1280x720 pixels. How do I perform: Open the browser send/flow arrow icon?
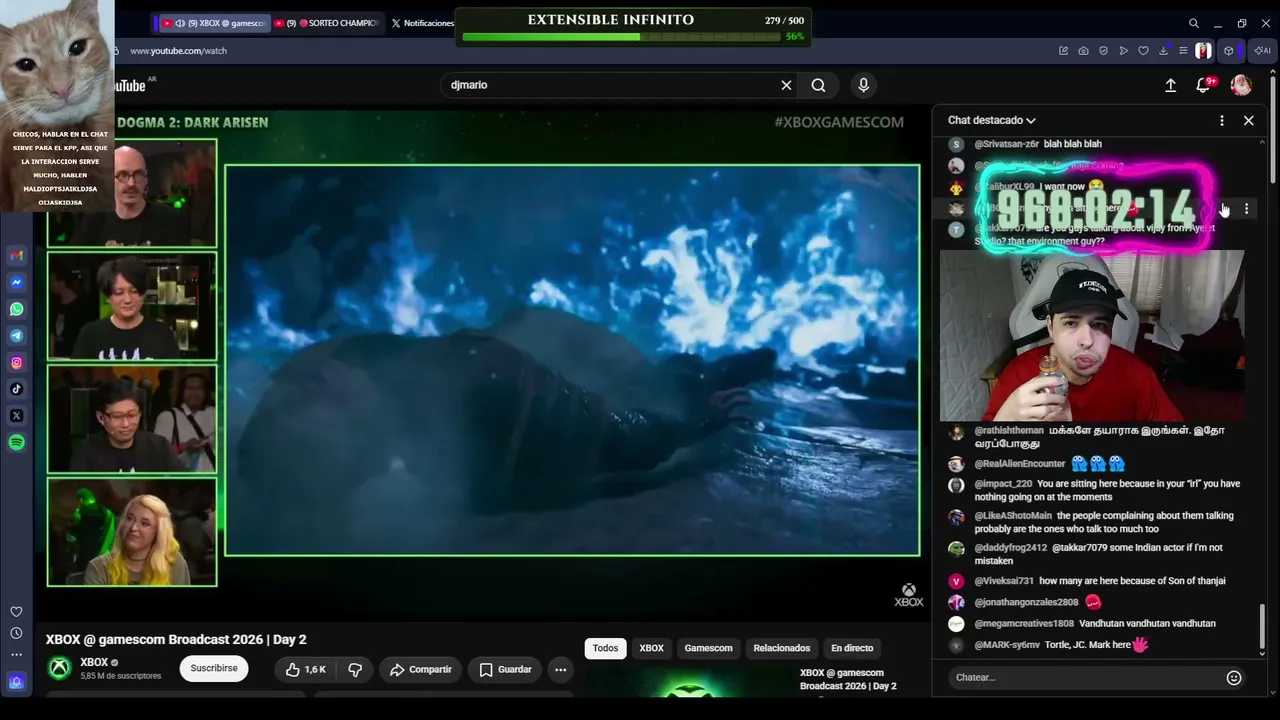(1123, 51)
